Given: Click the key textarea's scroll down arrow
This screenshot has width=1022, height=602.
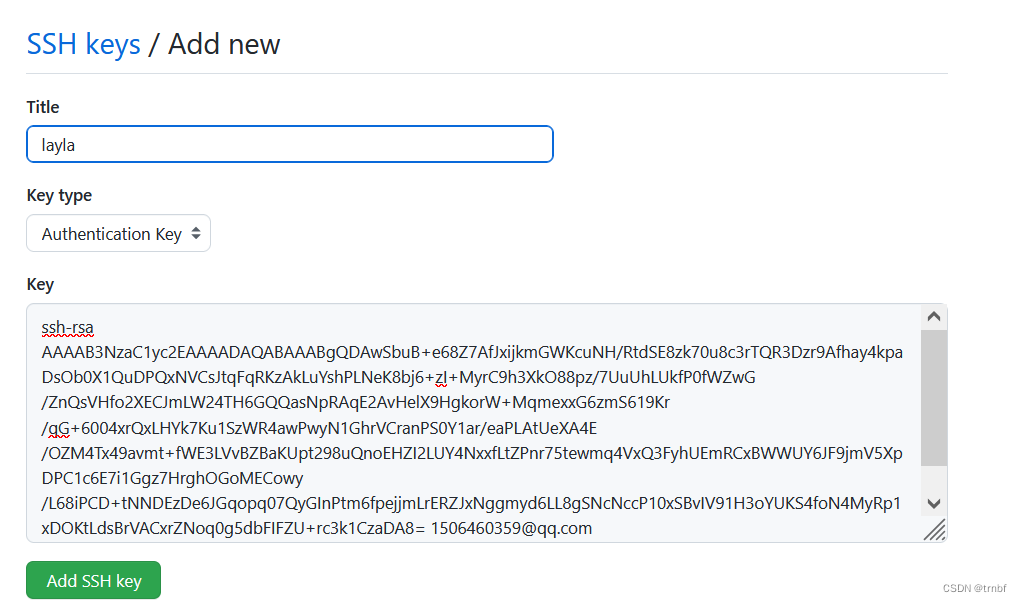Looking at the screenshot, I should click(934, 503).
